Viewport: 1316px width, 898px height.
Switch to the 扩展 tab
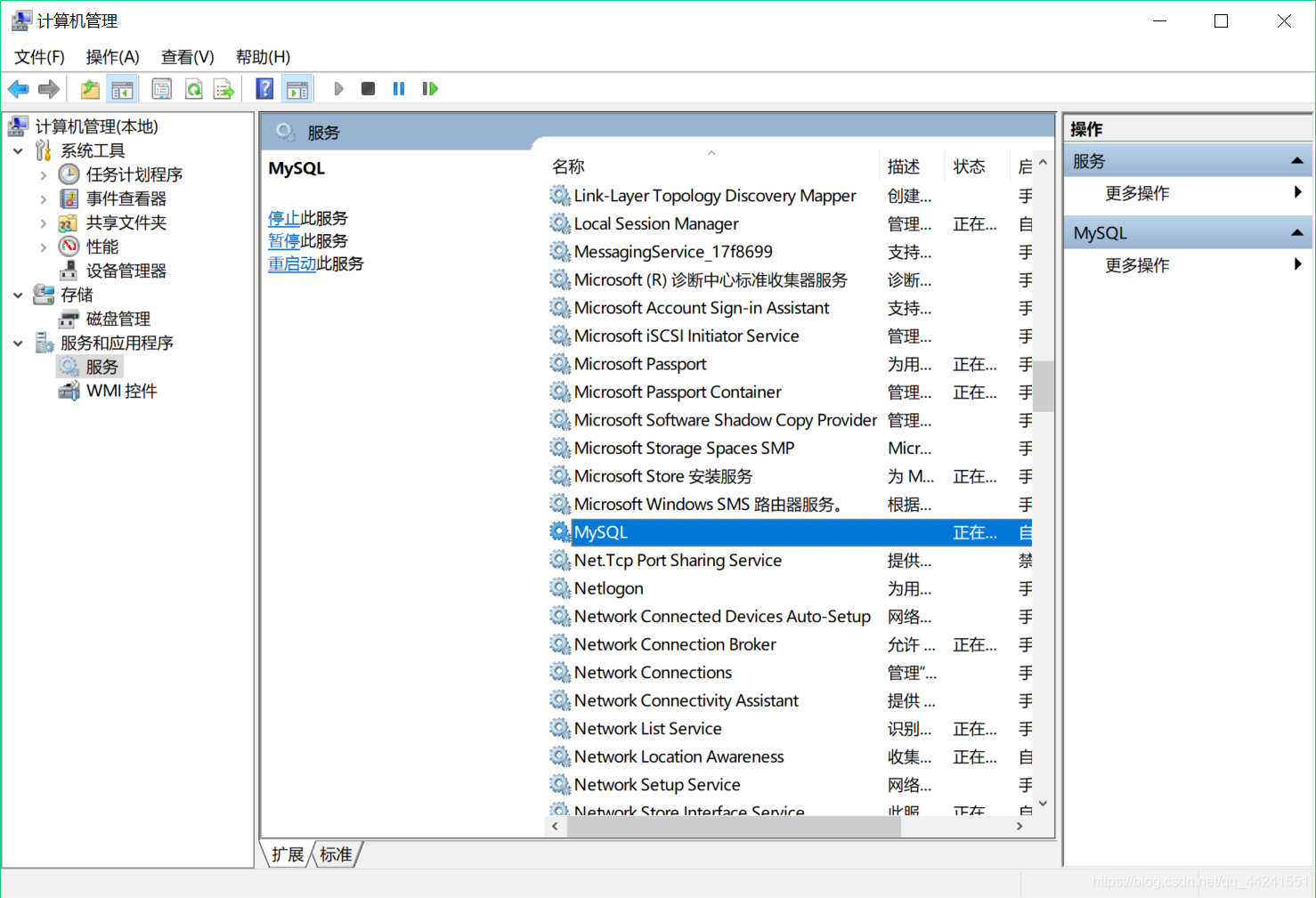pos(288,854)
